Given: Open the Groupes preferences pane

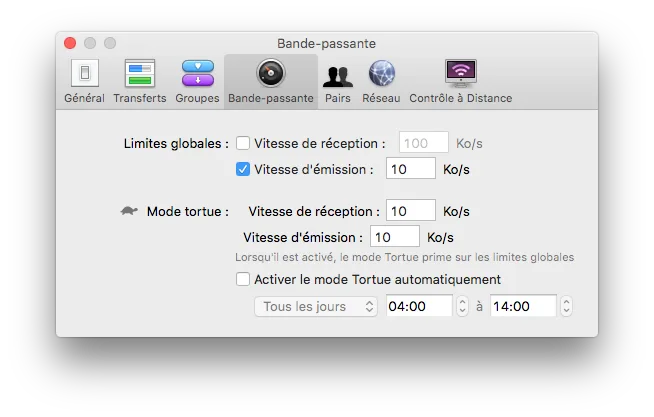Looking at the screenshot, I should tap(197, 81).
